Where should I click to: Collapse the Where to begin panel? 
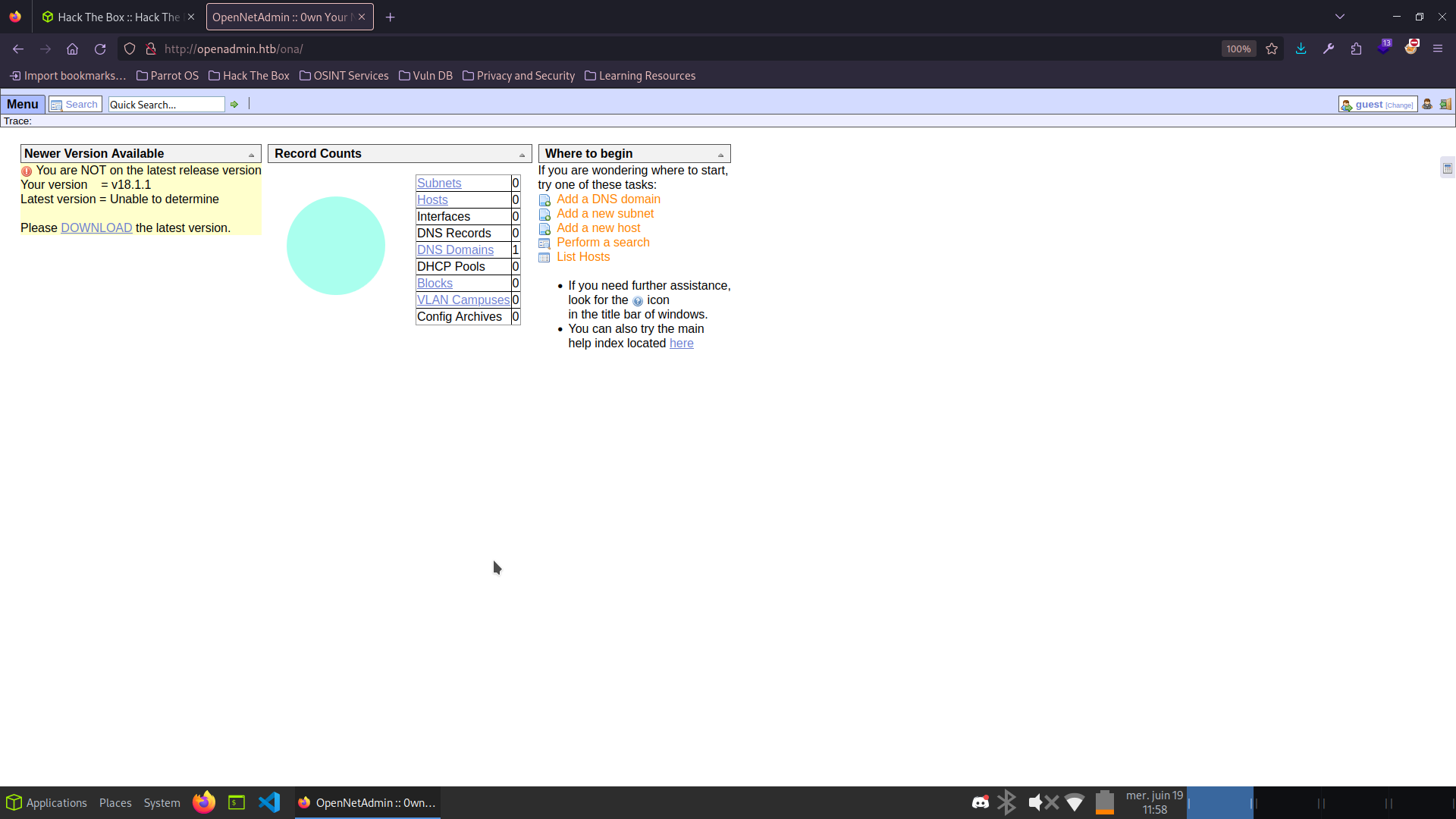click(720, 153)
